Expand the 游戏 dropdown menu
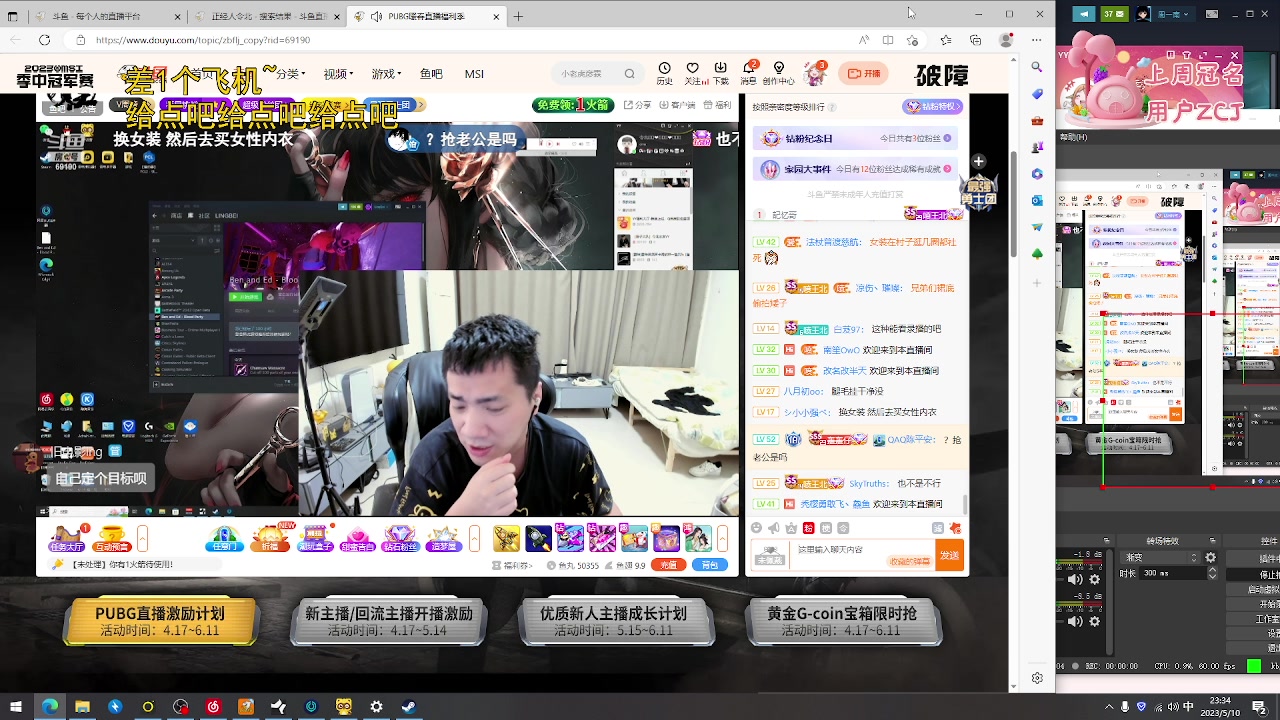 [x=385, y=74]
